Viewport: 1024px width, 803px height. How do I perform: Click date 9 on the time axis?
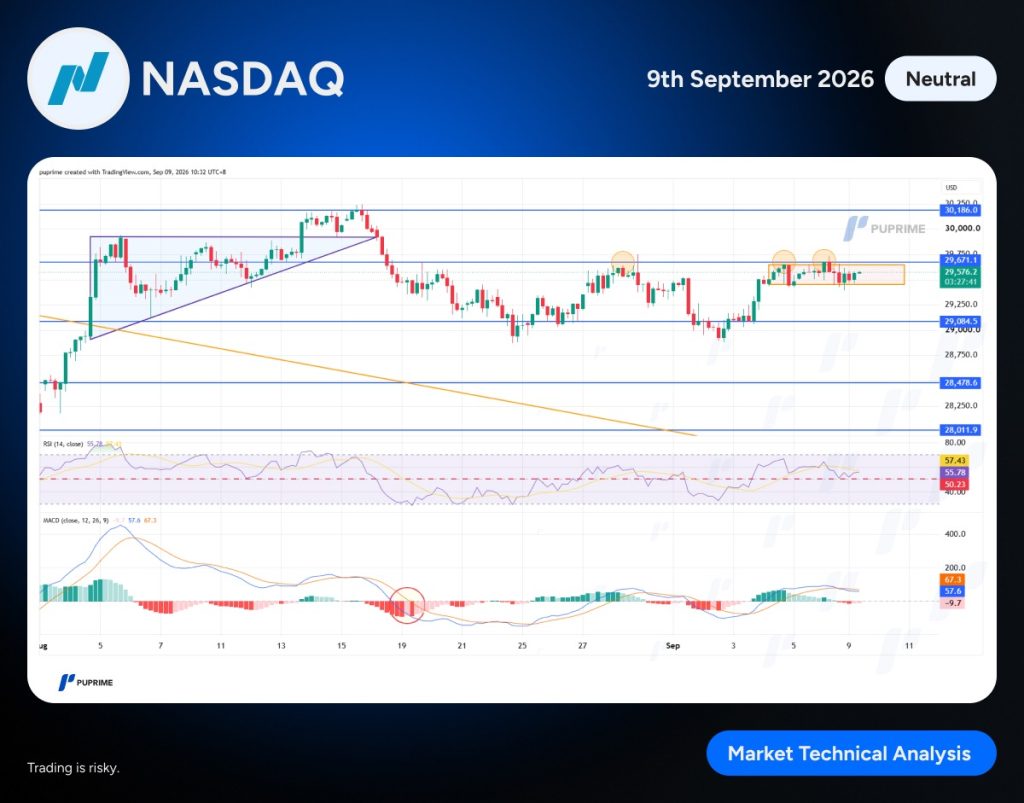848,646
